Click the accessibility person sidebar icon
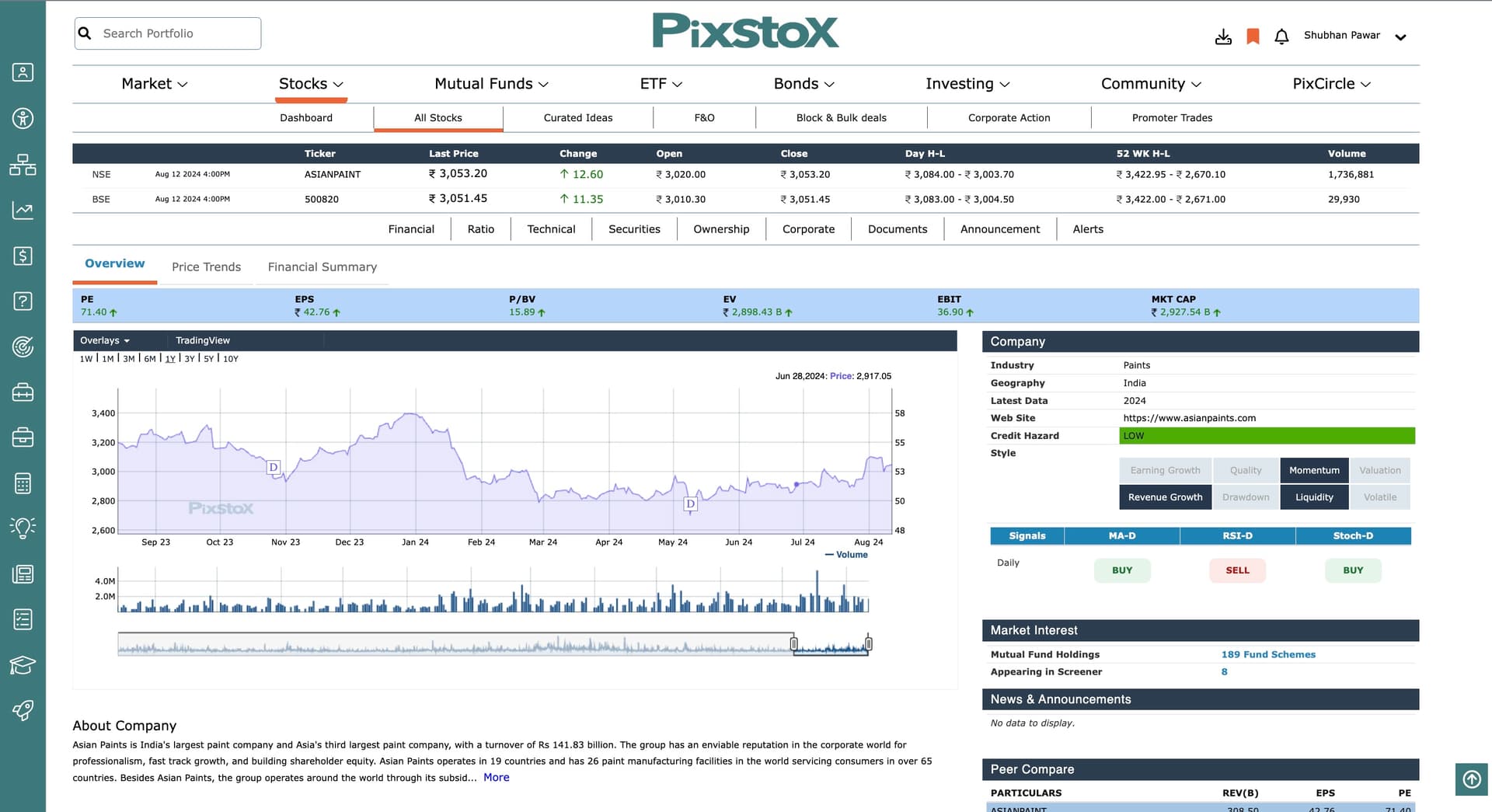 coord(23,118)
